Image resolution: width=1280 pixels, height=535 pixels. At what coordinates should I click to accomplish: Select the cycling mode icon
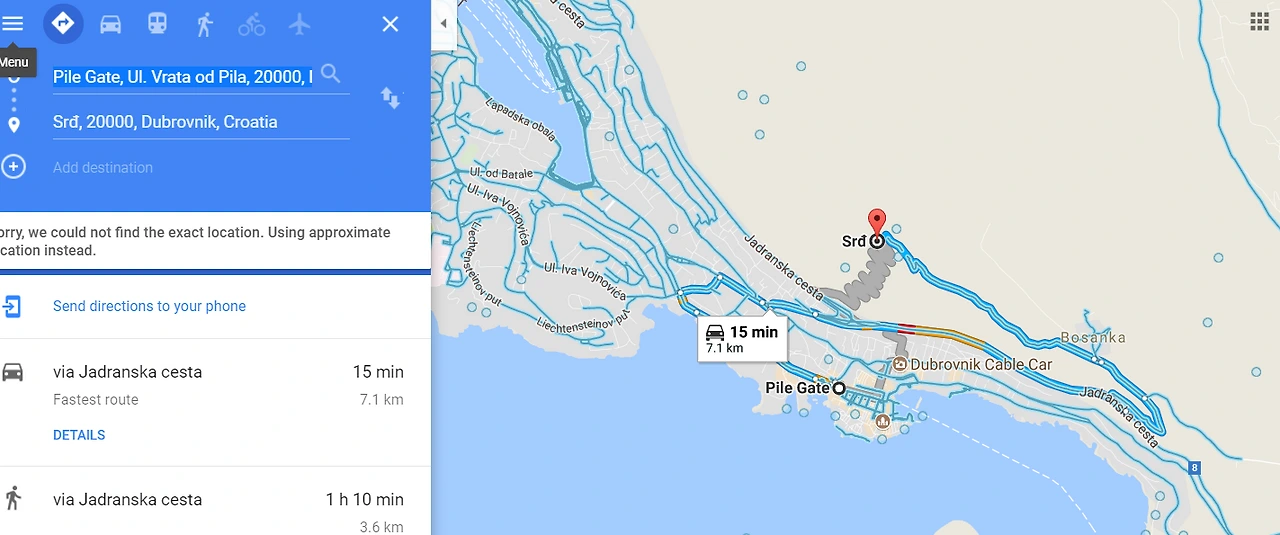click(x=252, y=24)
